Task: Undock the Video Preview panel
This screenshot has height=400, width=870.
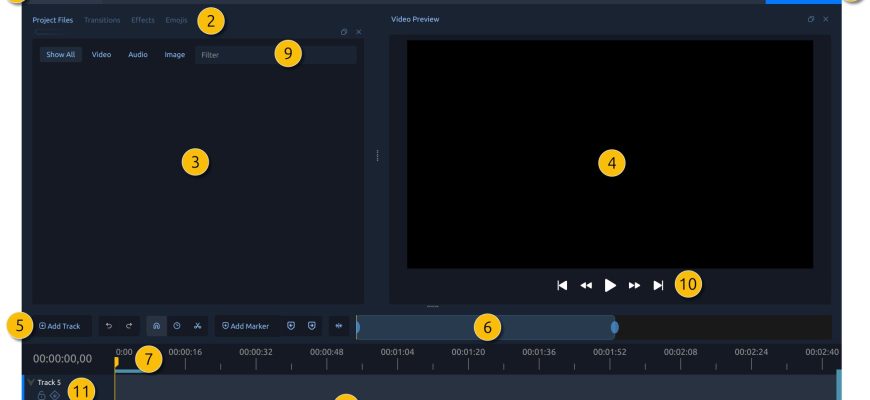Action: (x=811, y=19)
